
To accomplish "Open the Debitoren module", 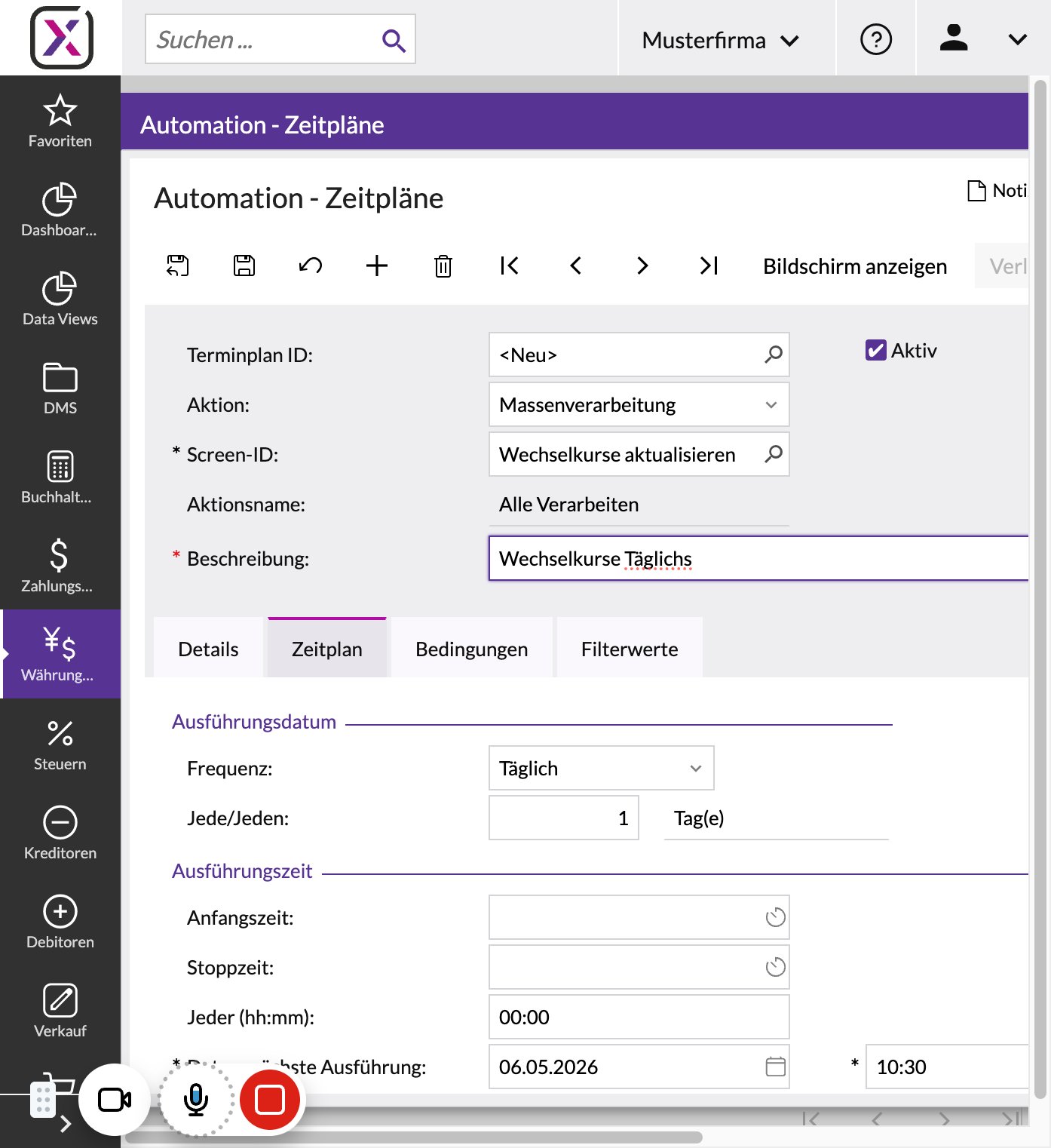I will click(60, 922).
